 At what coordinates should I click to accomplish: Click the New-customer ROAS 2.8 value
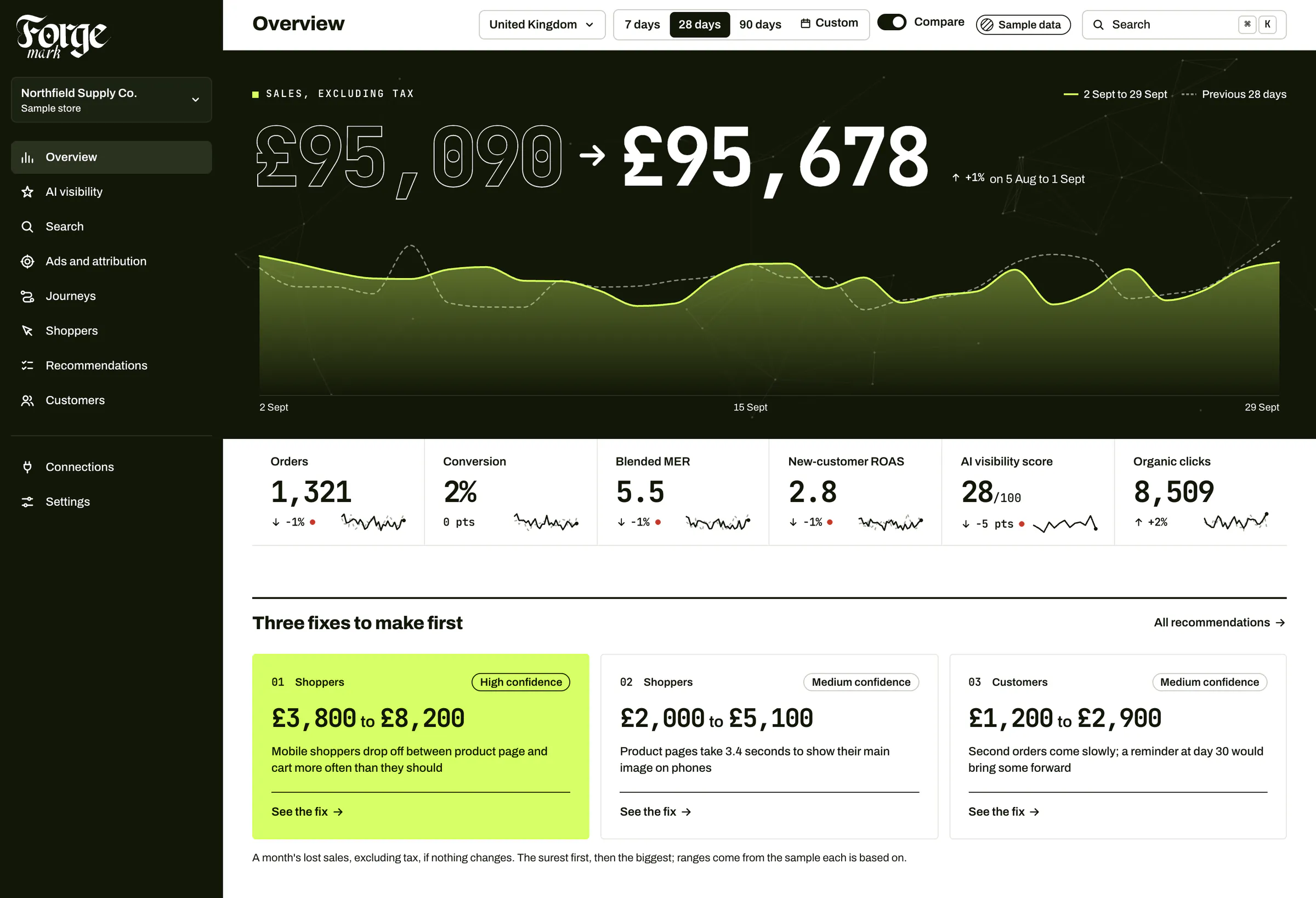tap(813, 493)
